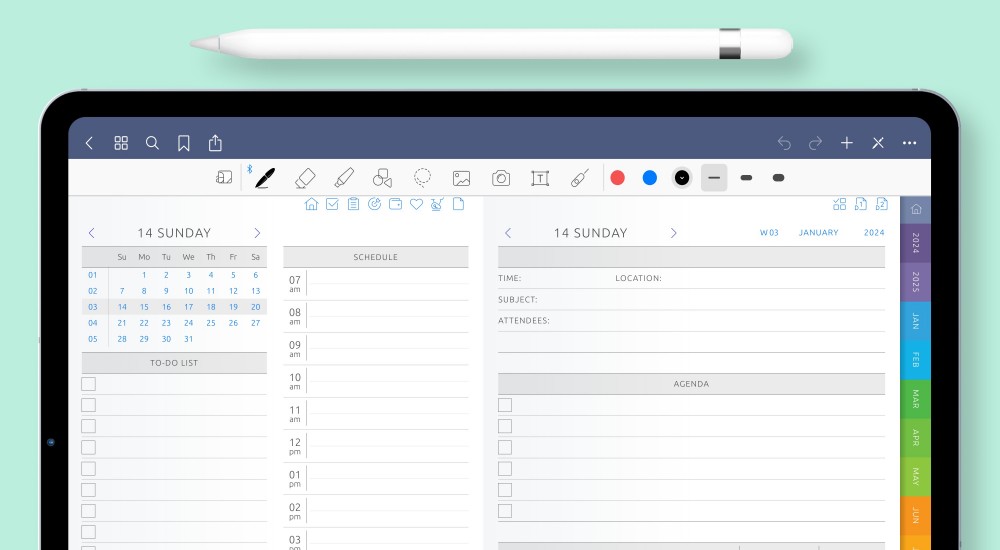Open the W03 week link
This screenshot has height=550, width=1000.
769,233
